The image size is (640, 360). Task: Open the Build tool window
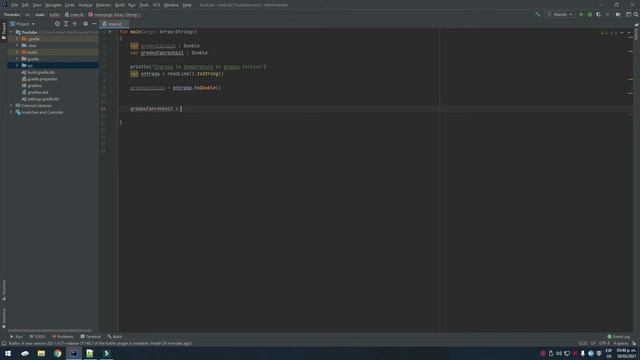tap(115, 337)
